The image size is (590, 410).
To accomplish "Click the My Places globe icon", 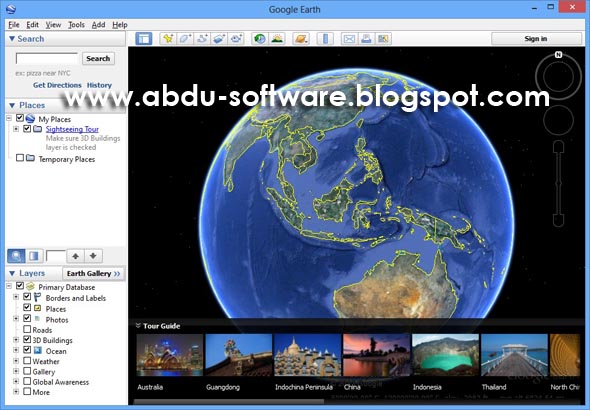I will 30,118.
